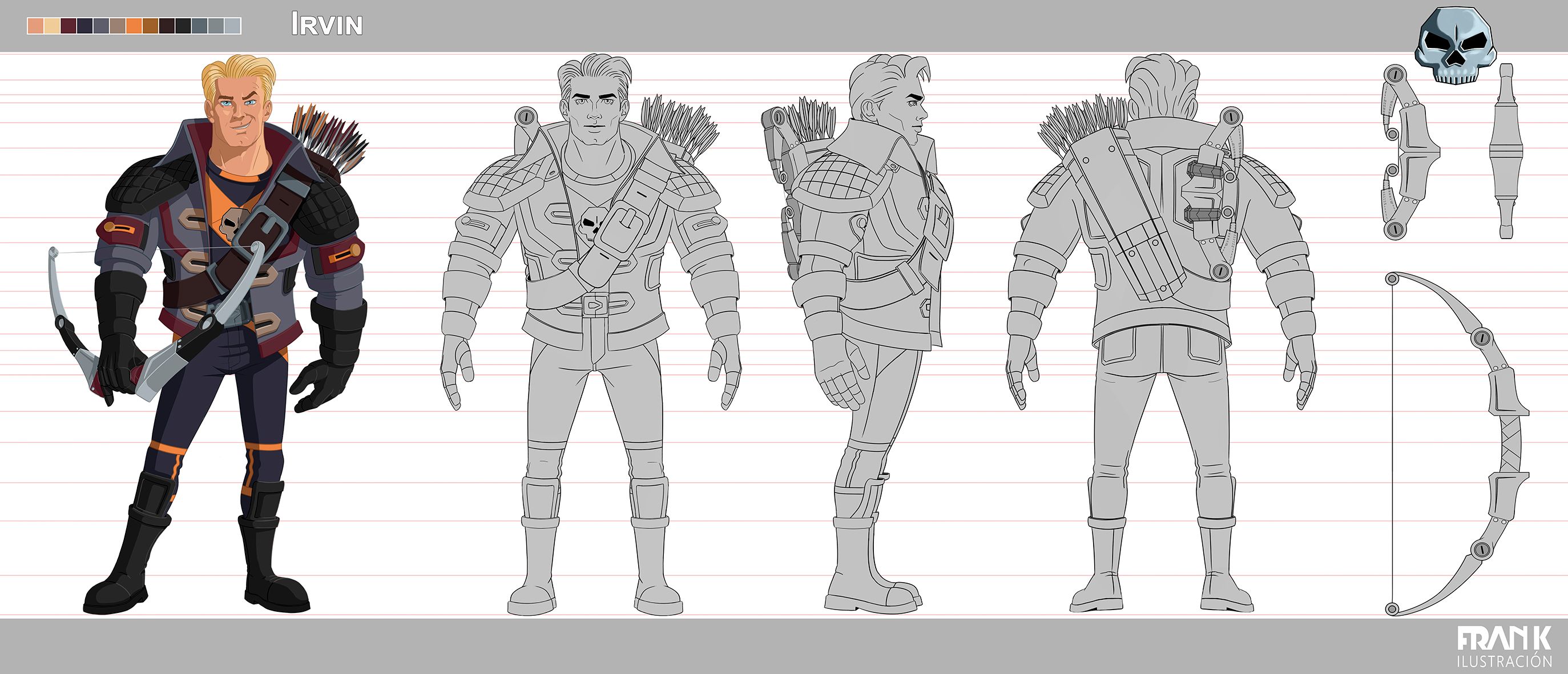
Task: Pick the ochre brown palette swatch
Action: click(x=150, y=26)
